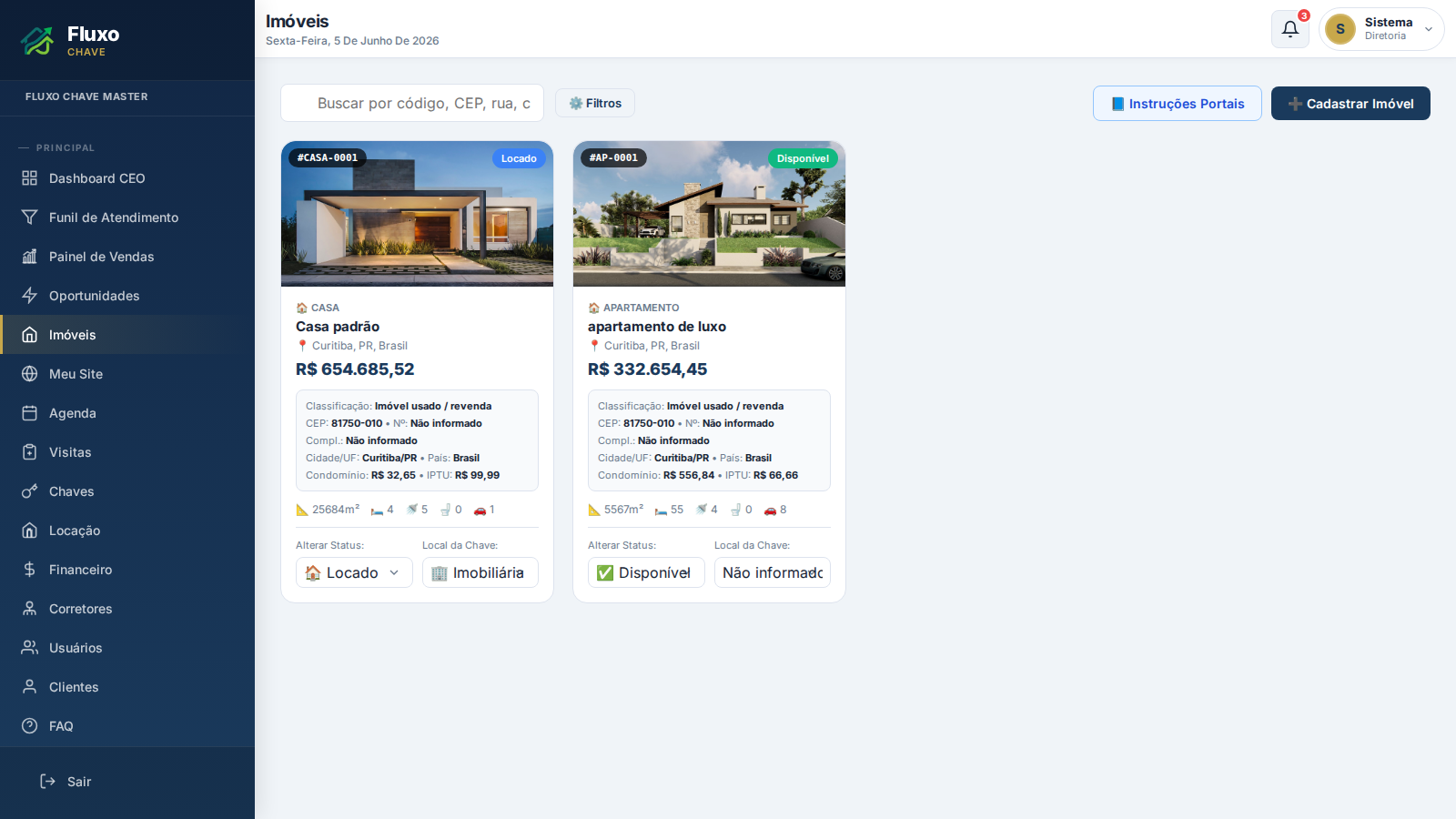
Task: Click the price R$ 654.685,52
Action: pos(355,369)
